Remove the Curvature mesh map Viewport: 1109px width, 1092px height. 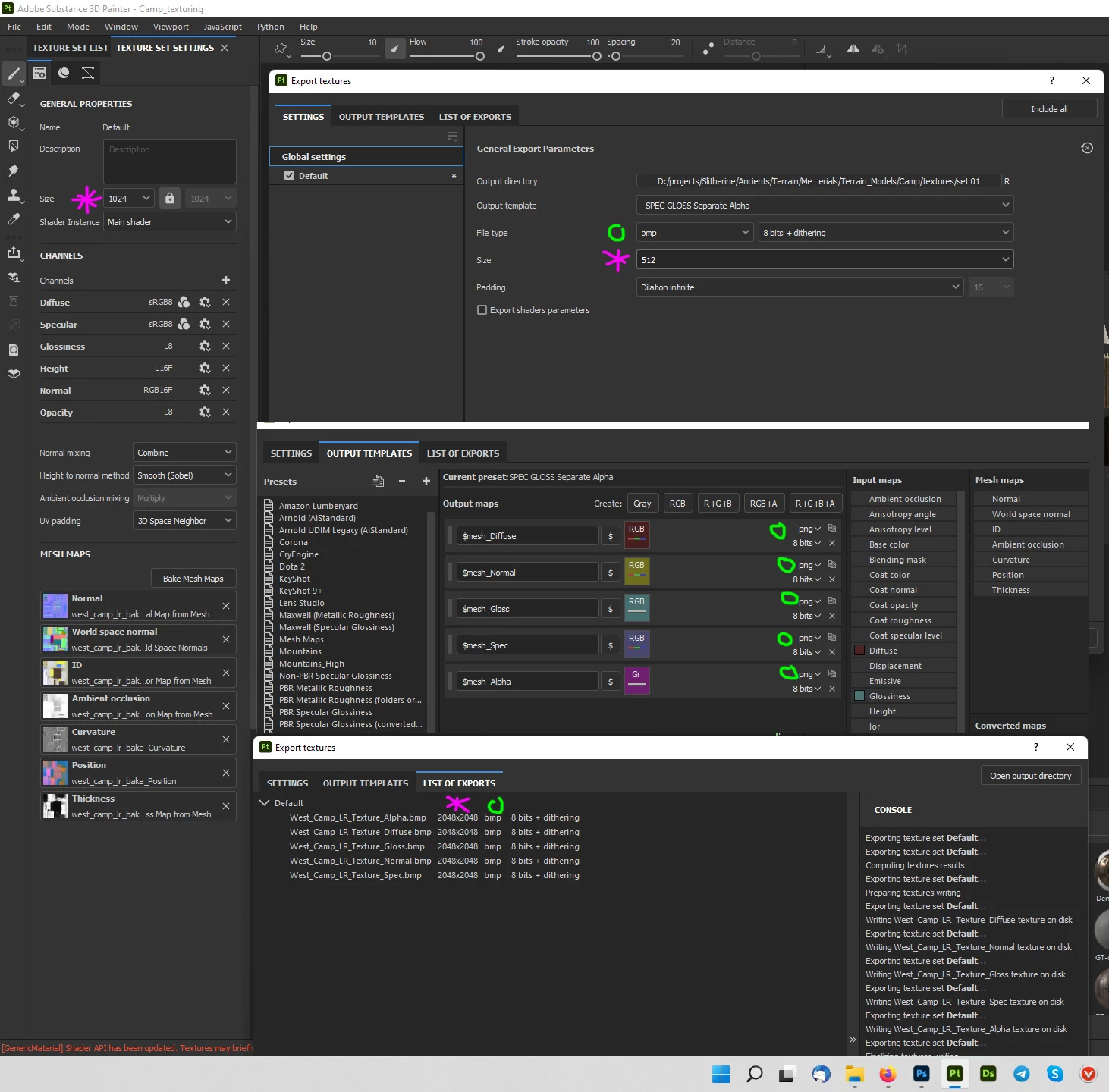click(x=226, y=739)
